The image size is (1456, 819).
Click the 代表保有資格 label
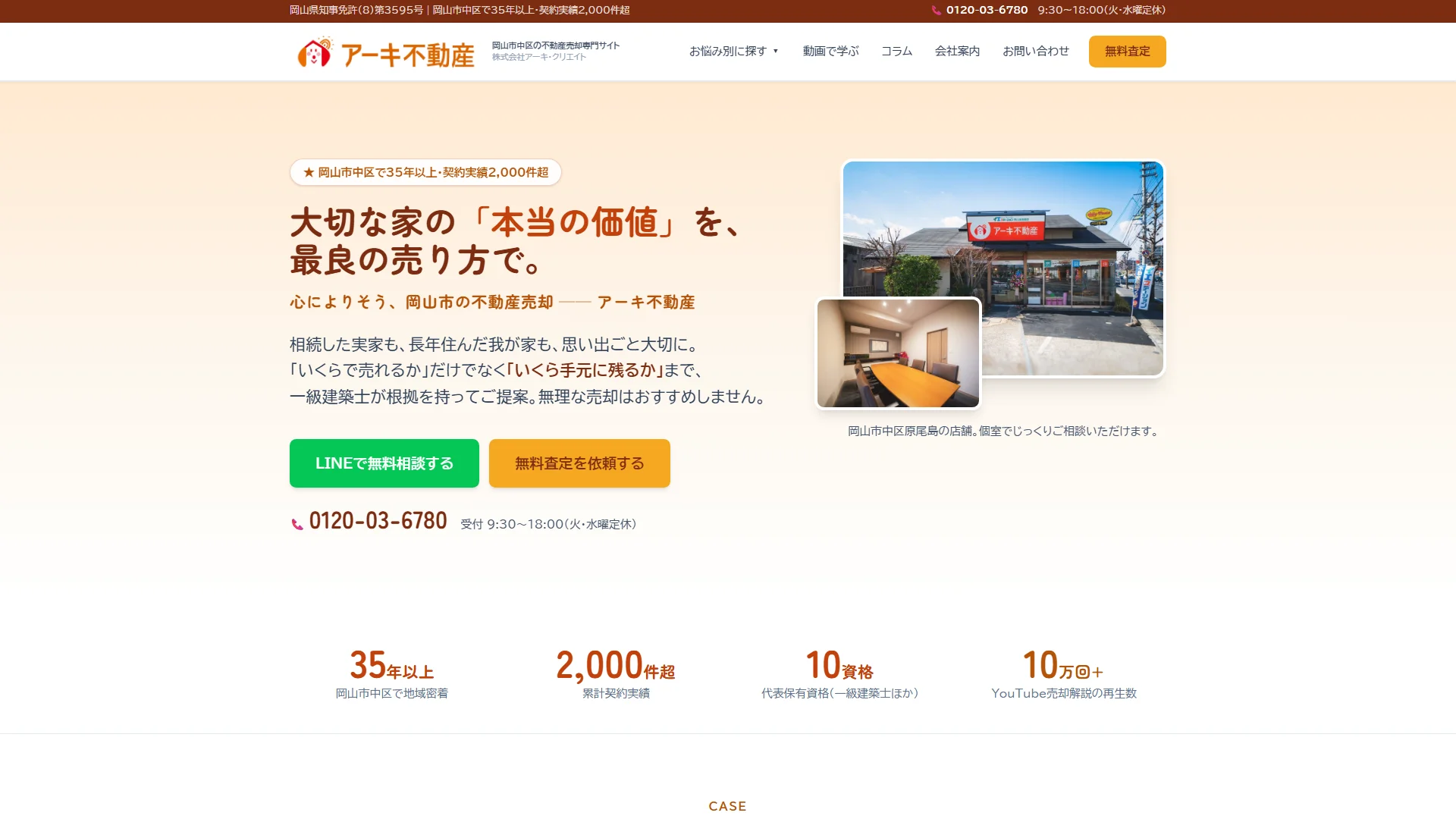point(839,693)
